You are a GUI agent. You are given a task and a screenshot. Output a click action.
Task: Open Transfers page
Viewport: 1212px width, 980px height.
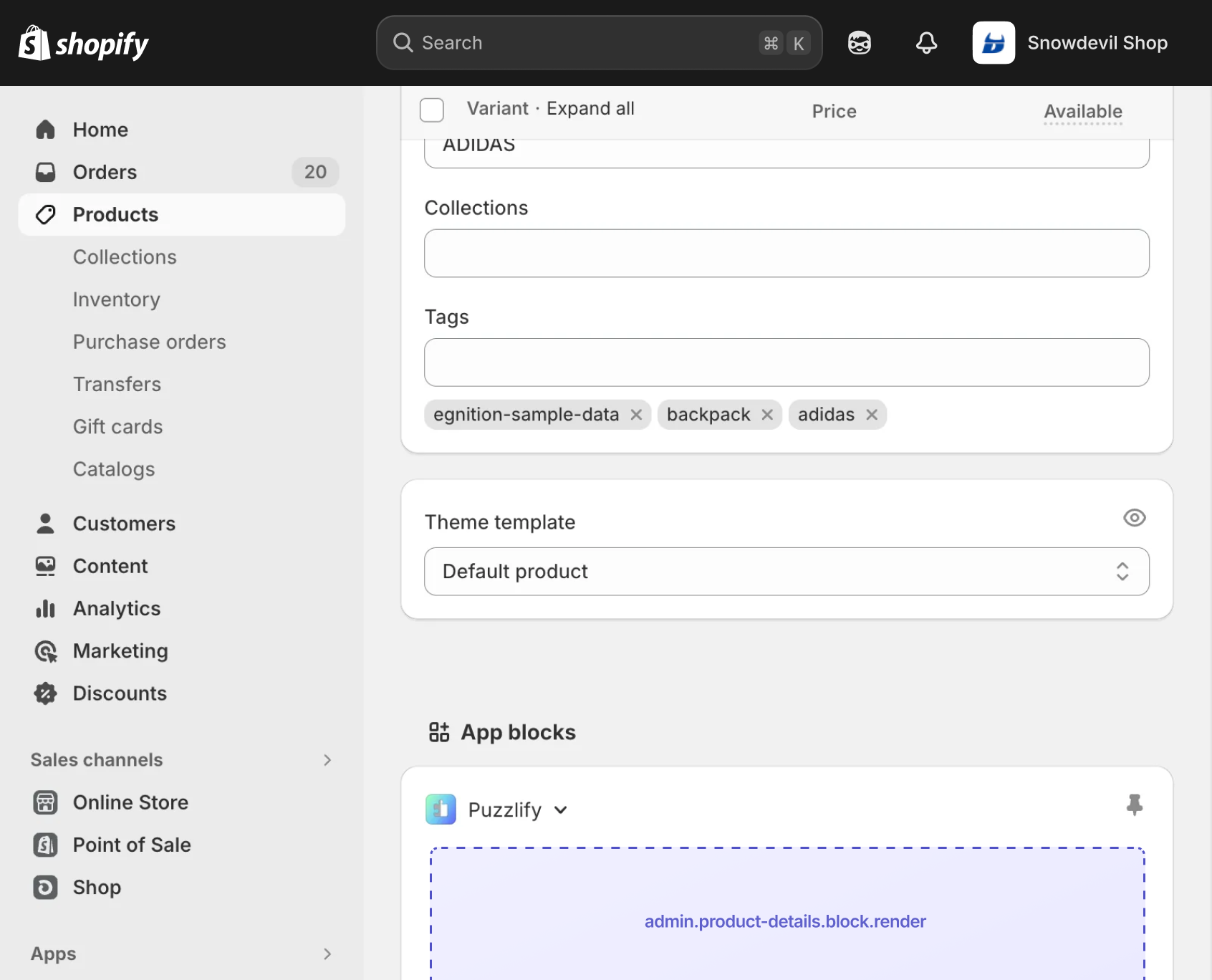[x=117, y=384]
